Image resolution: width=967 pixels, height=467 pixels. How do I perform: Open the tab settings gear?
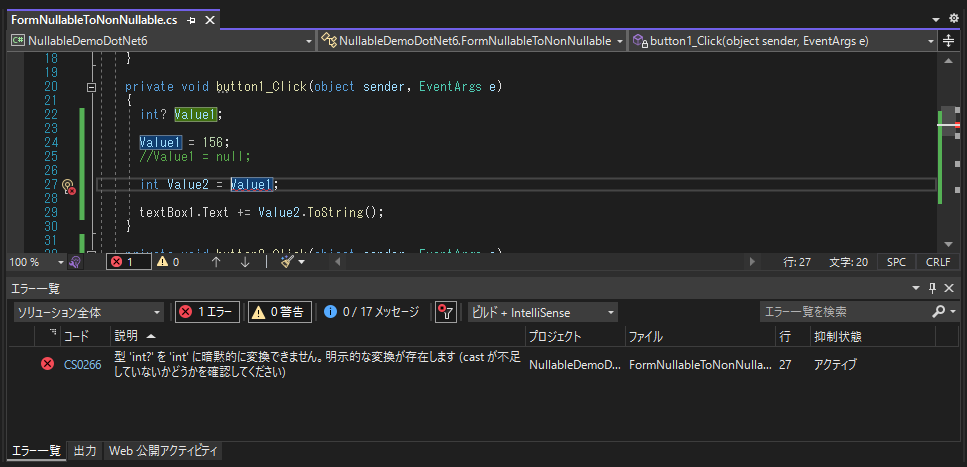[x=953, y=20]
